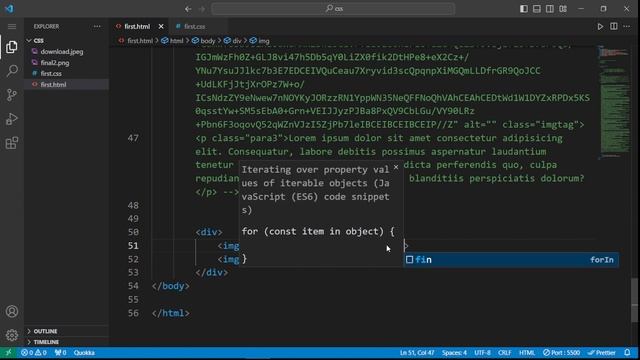Change language mode via HTML

(527, 353)
